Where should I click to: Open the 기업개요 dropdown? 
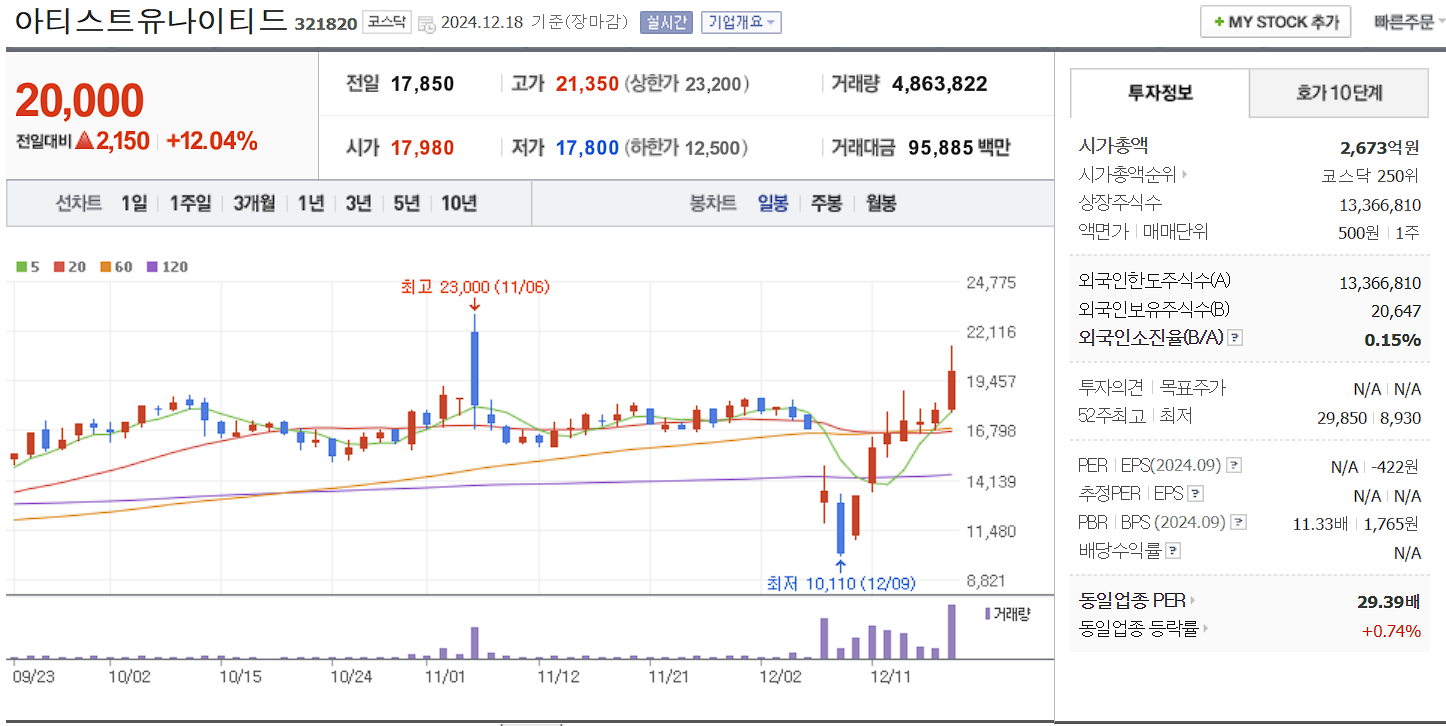click(x=741, y=23)
